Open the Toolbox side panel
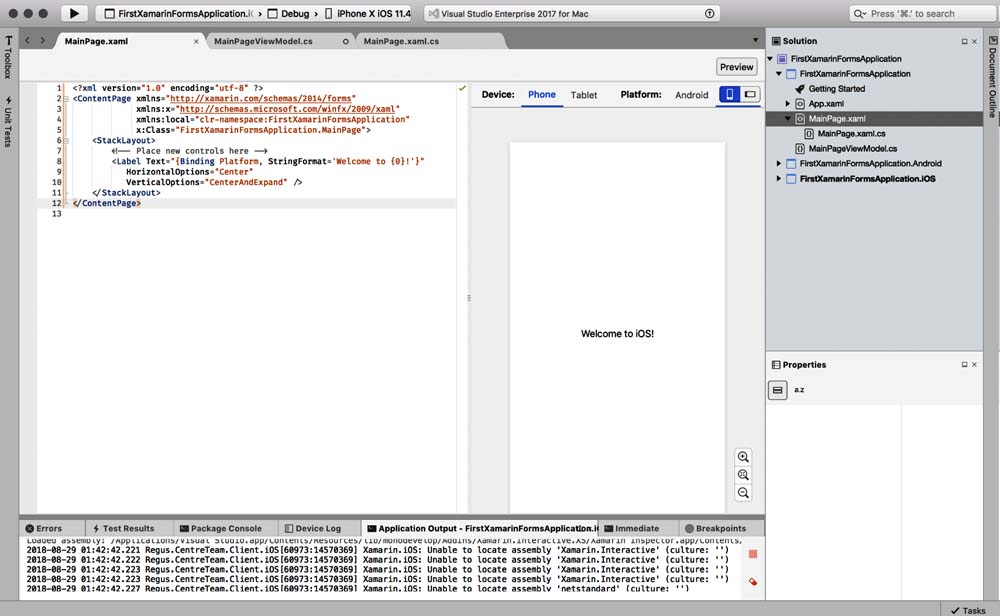This screenshot has height=616, width=1000. point(9,57)
